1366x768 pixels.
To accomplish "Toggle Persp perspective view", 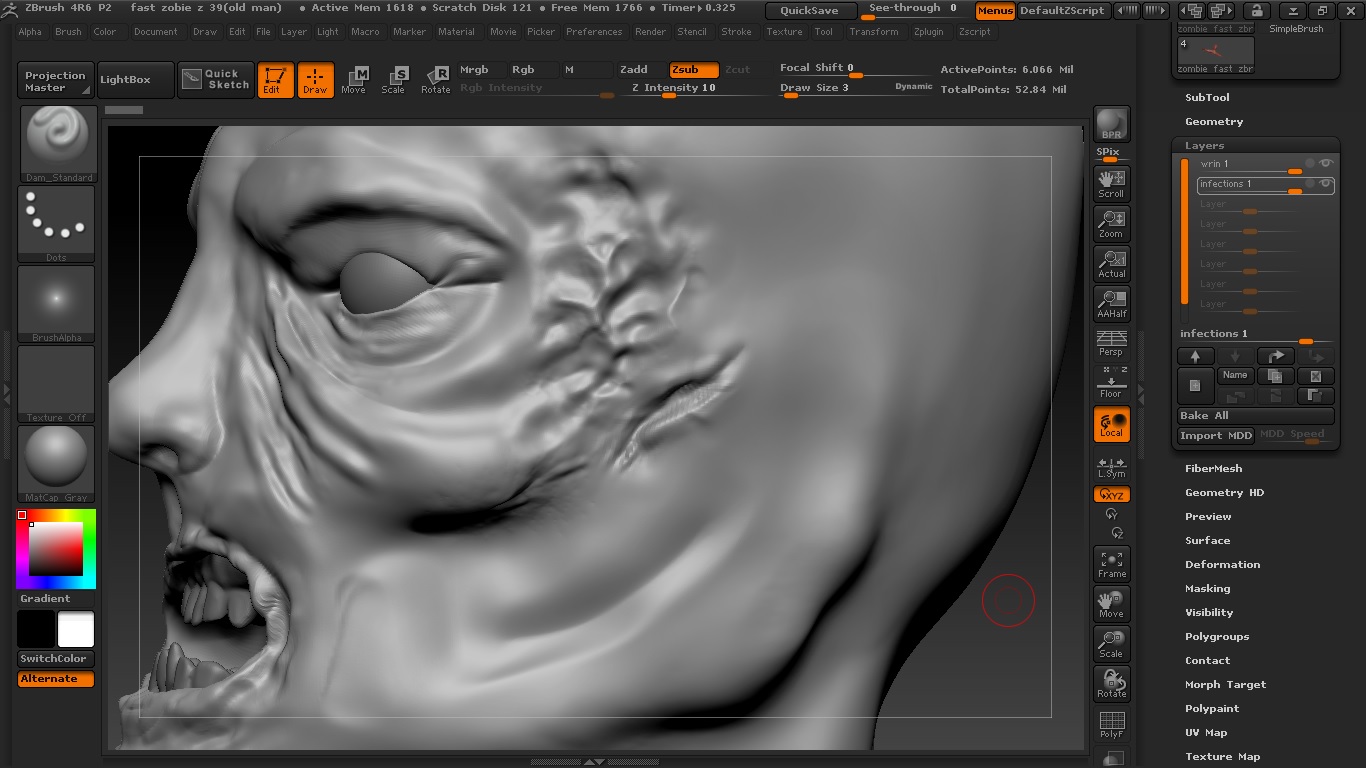I will coord(1111,340).
